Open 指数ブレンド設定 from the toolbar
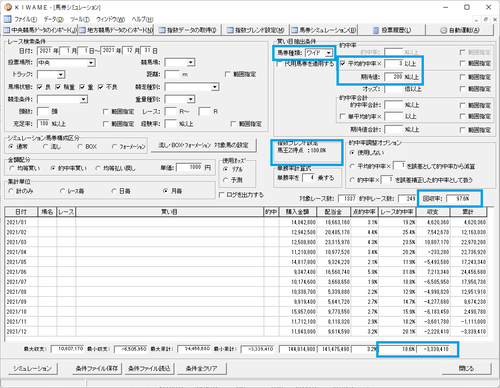The width and height of the screenshot is (500, 388). coord(255,30)
